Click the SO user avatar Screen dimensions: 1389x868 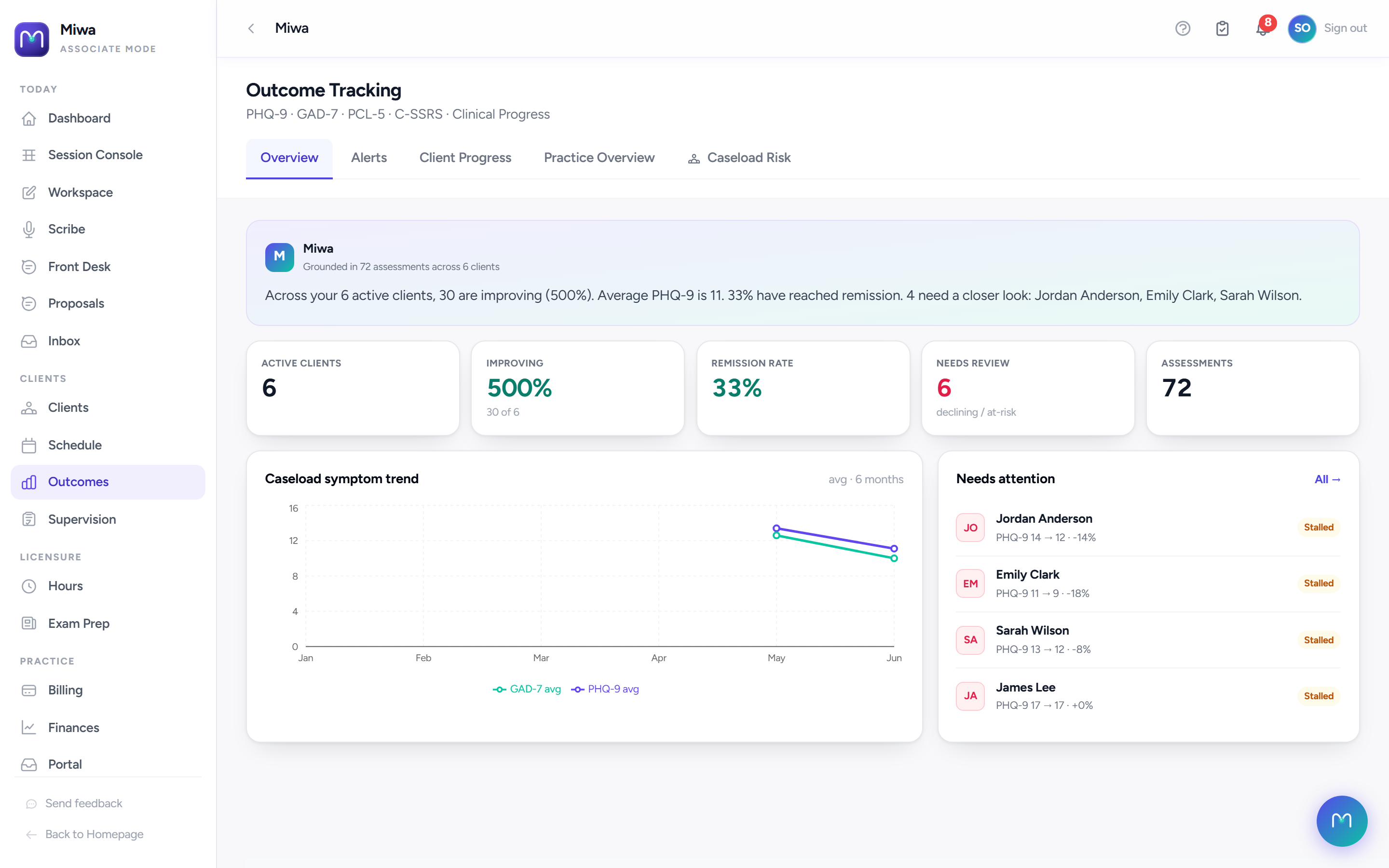(x=1302, y=28)
